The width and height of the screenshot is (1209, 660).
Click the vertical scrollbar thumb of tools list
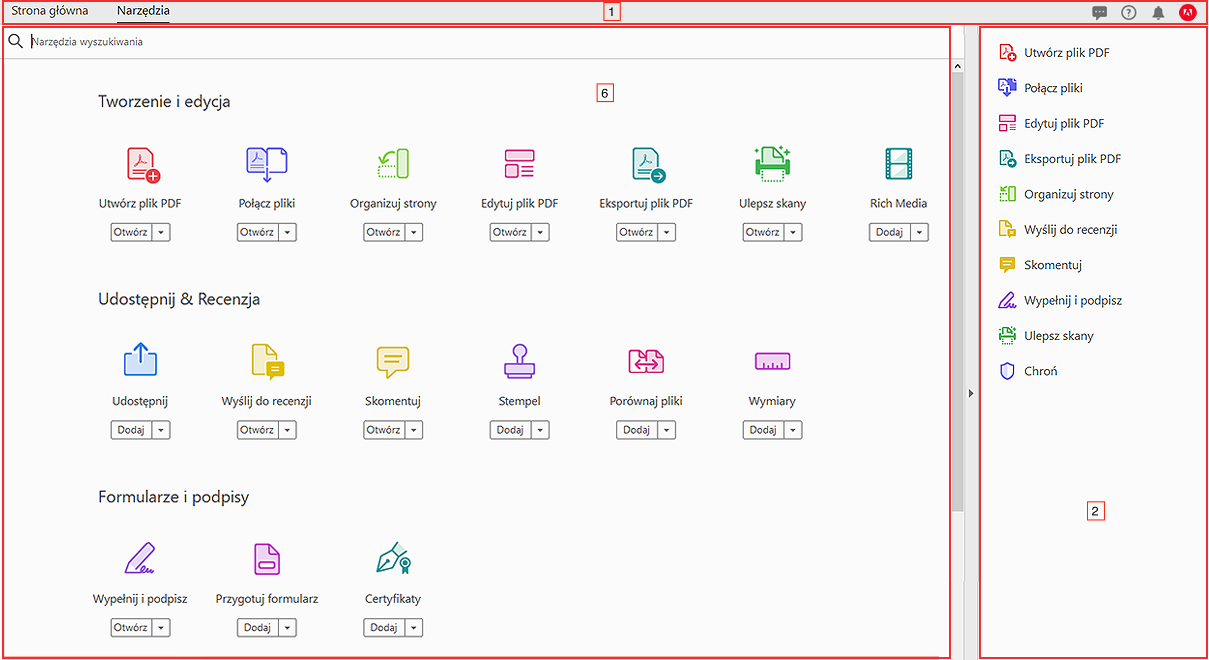click(957, 292)
